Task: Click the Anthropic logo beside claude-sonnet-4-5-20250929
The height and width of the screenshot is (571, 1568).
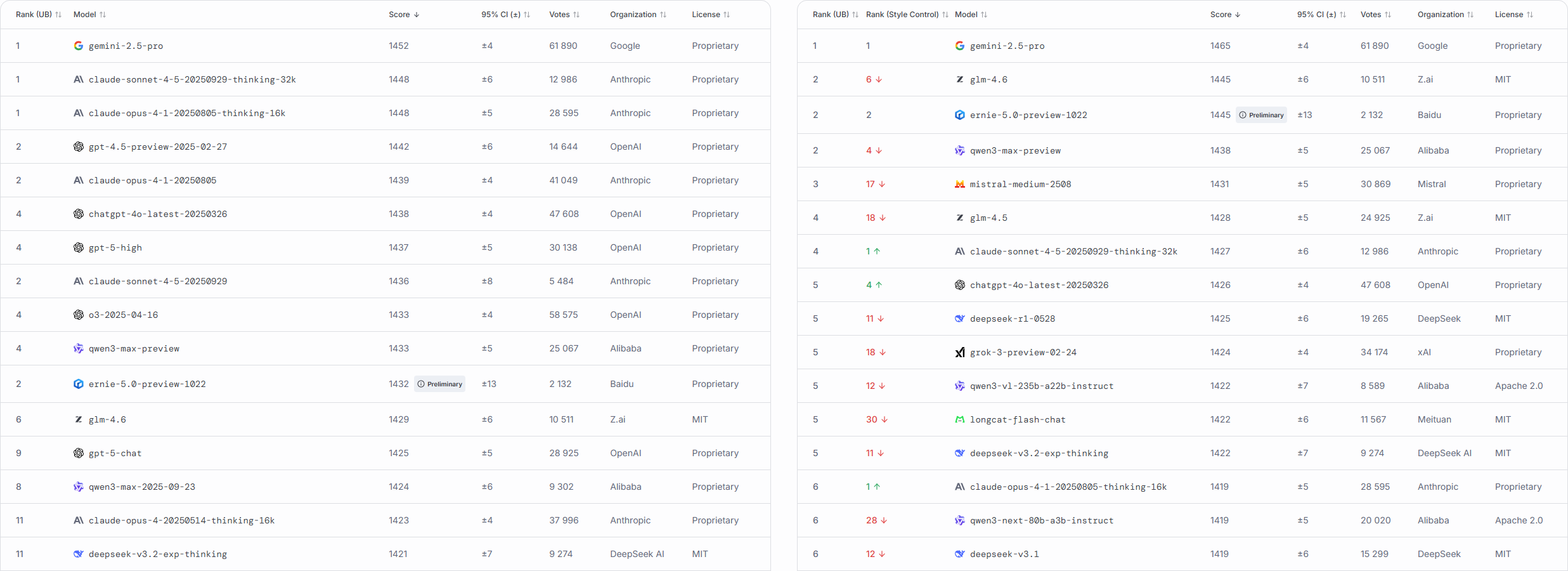Action: pyautogui.click(x=79, y=281)
